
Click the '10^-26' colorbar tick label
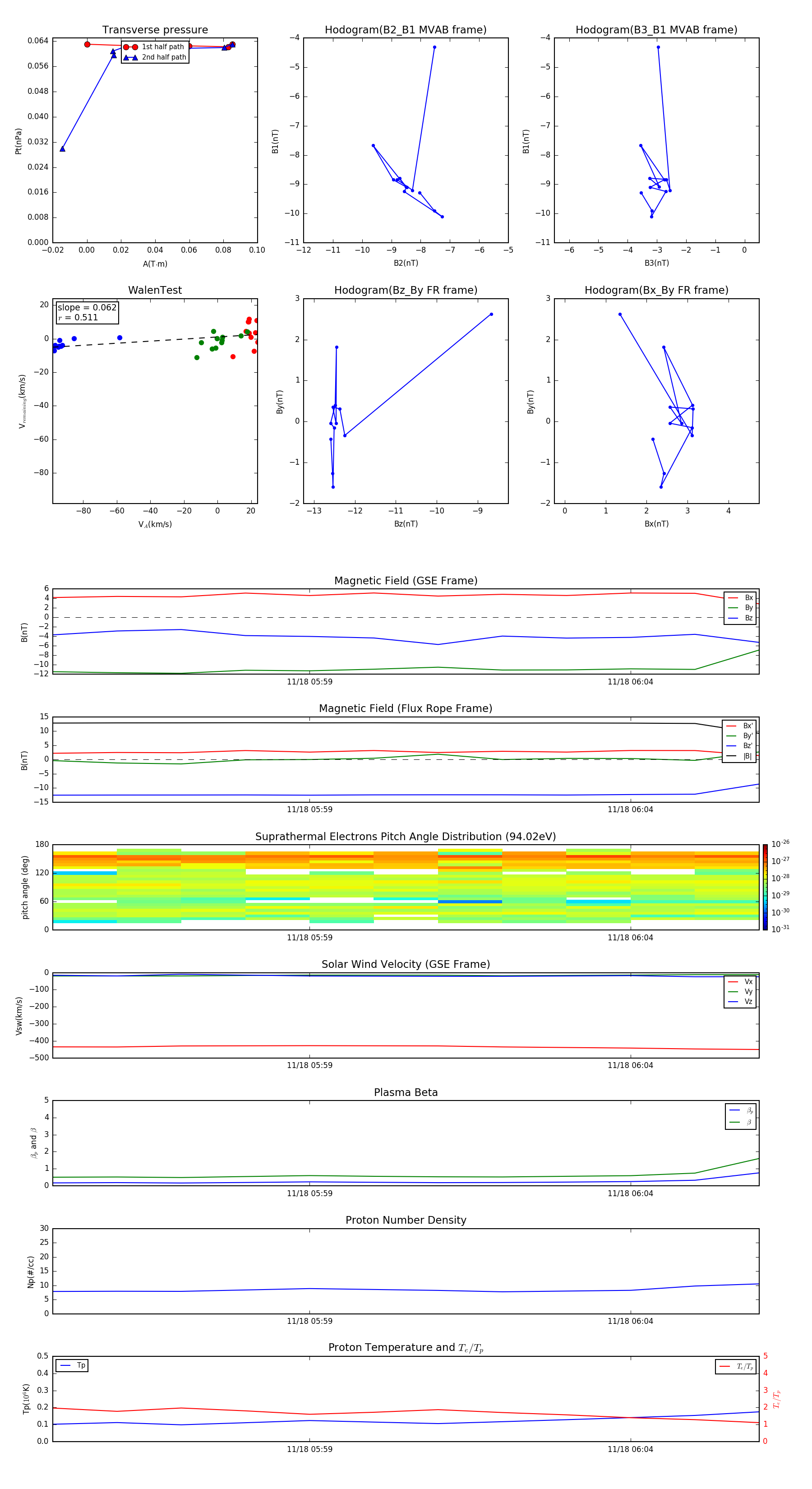tap(780, 844)
